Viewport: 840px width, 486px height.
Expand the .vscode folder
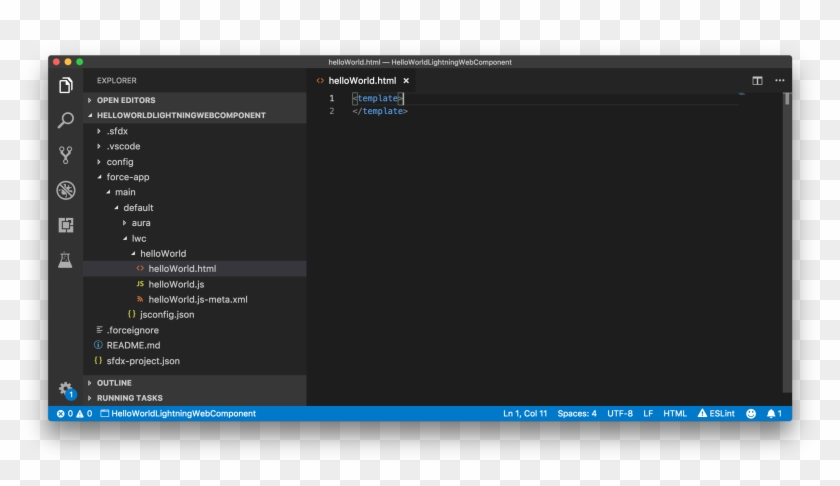(194, 146)
